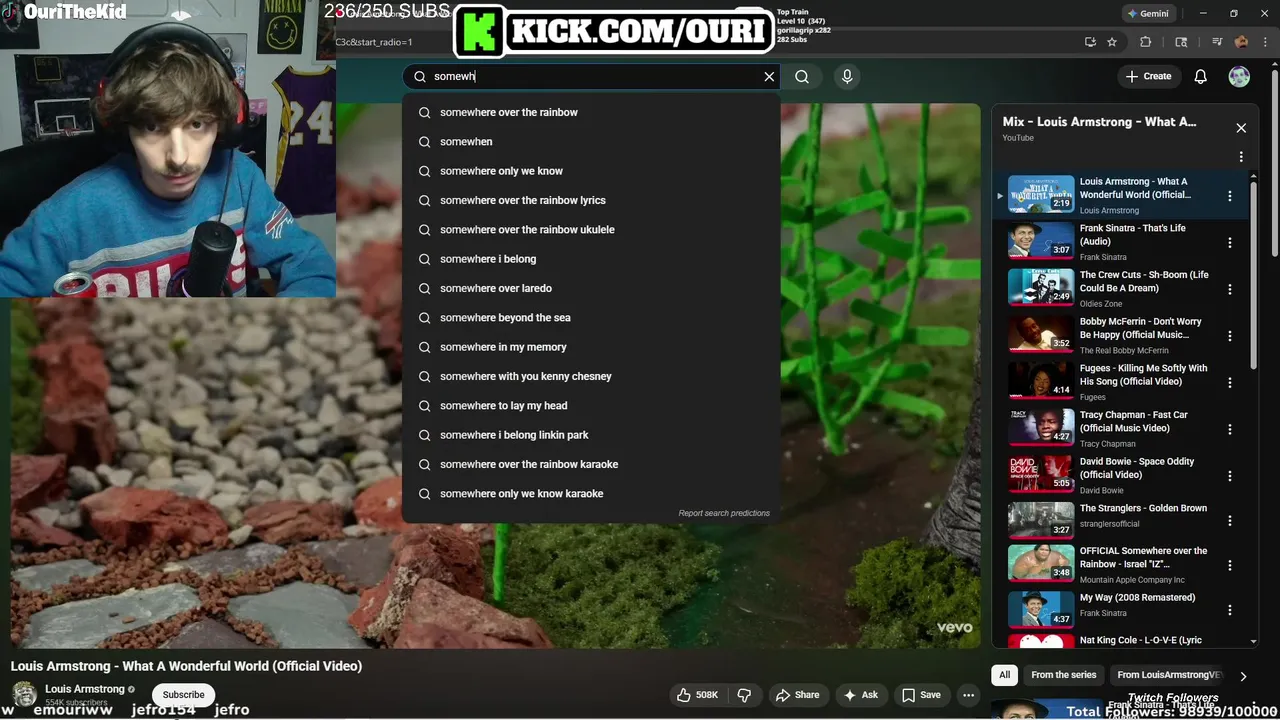Select 'From LouisArmstrongVEVO' filter chip
1280x720 pixels.
click(x=1169, y=675)
